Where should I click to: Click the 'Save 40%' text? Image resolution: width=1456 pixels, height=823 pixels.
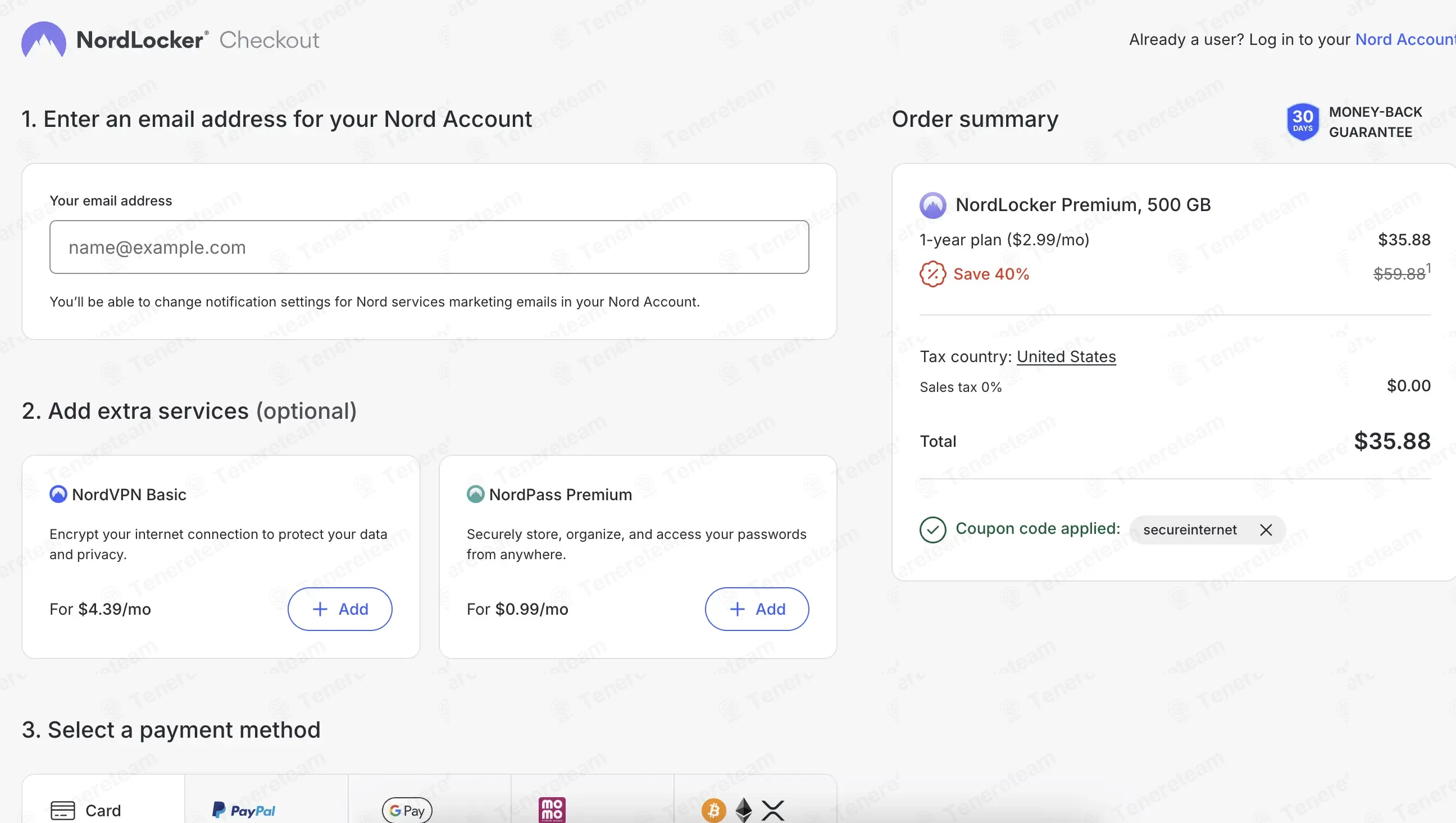[x=991, y=274]
